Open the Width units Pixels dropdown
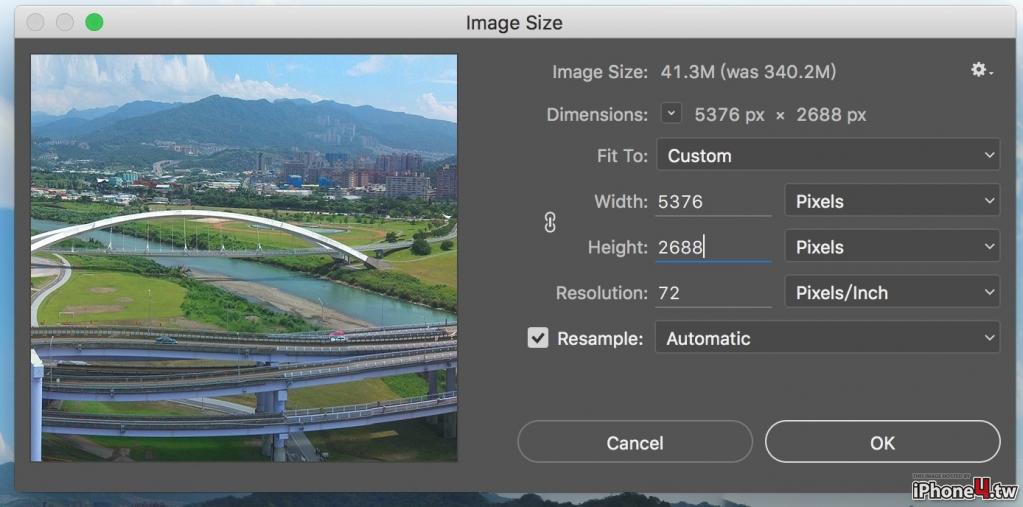The width and height of the screenshot is (1023, 507). point(892,201)
